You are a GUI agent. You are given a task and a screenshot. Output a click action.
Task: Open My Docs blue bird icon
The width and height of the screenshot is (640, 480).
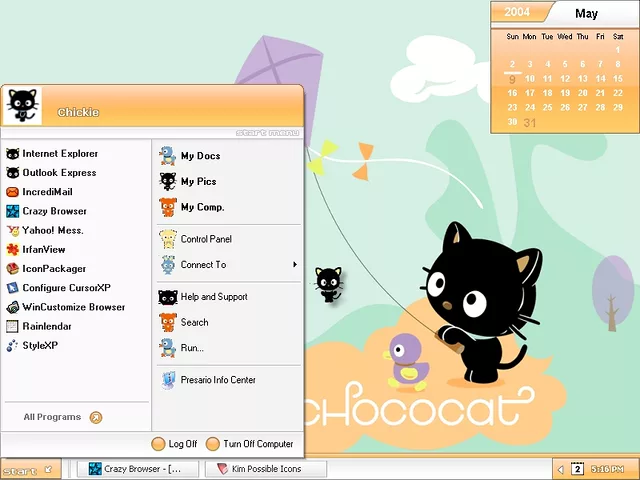point(167,156)
